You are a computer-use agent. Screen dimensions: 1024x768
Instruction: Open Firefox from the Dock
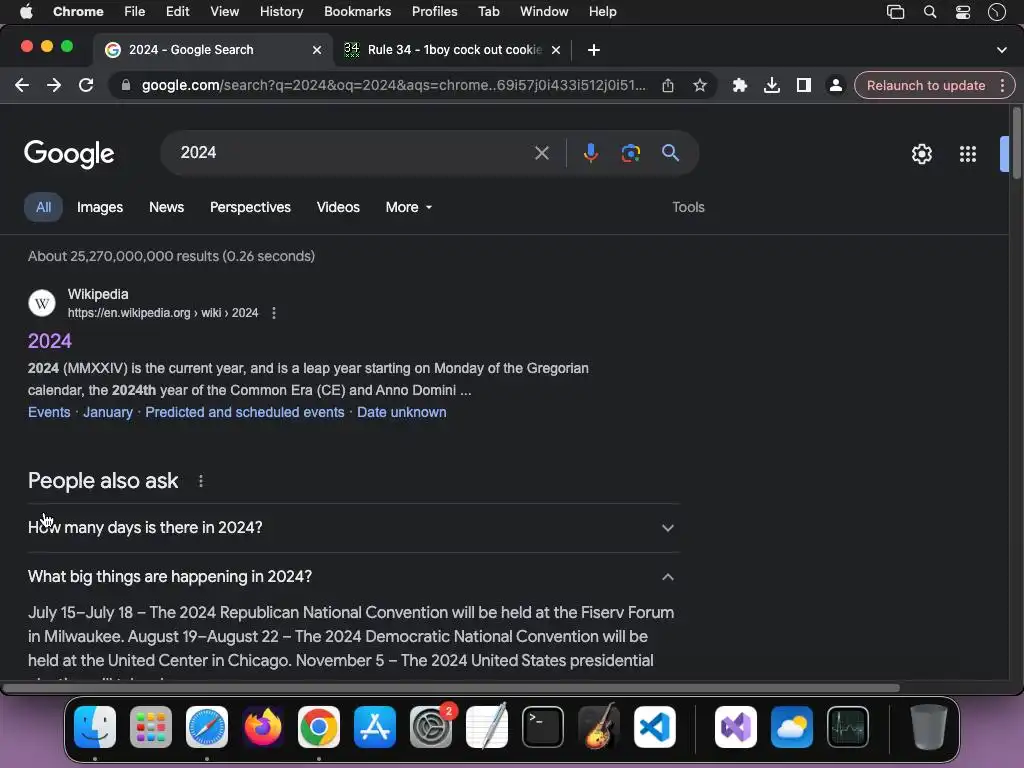263,727
